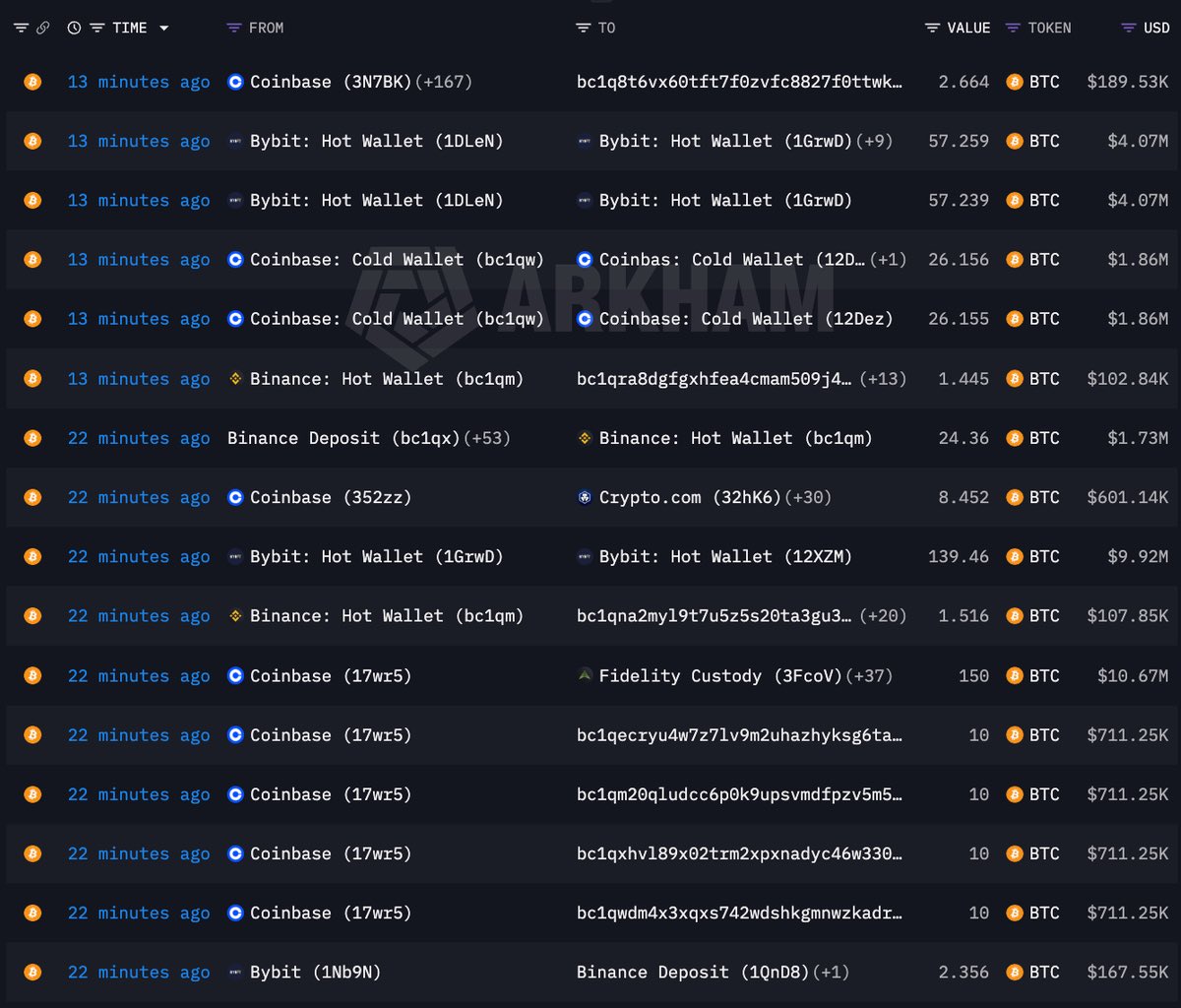Click BTC token icon in 1.516 row

[x=1015, y=616]
